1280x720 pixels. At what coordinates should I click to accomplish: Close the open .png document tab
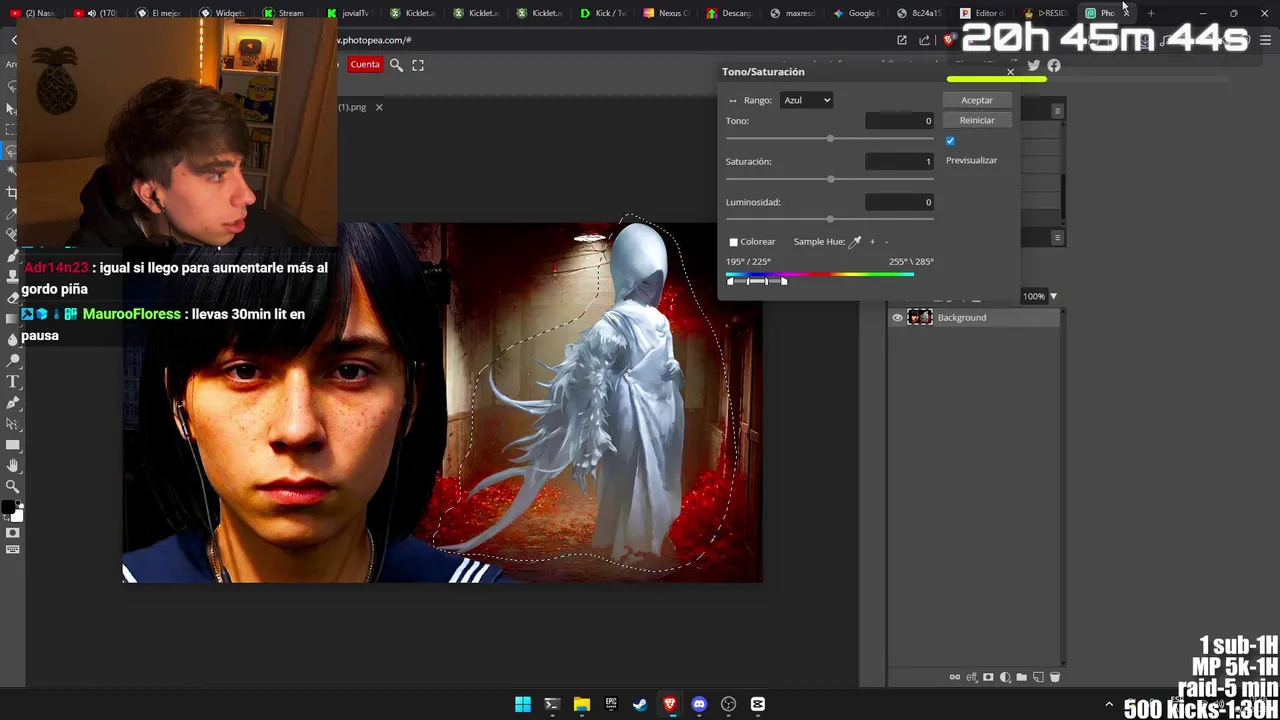click(379, 107)
